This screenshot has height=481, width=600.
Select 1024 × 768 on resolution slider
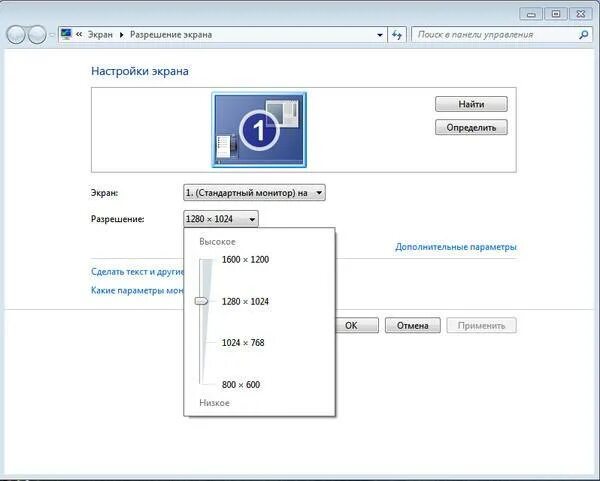(x=243, y=342)
